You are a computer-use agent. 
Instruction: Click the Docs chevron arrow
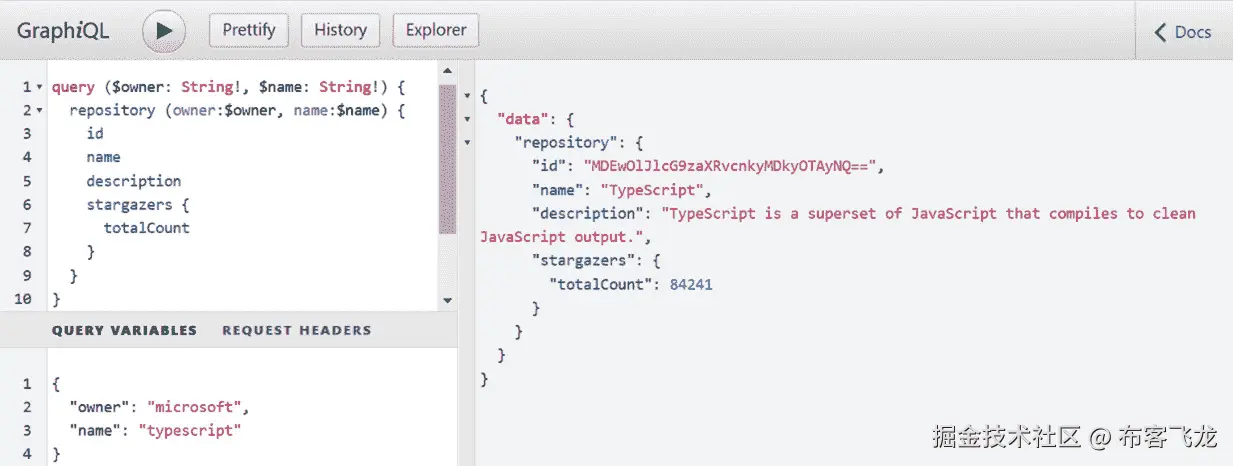pos(1161,32)
